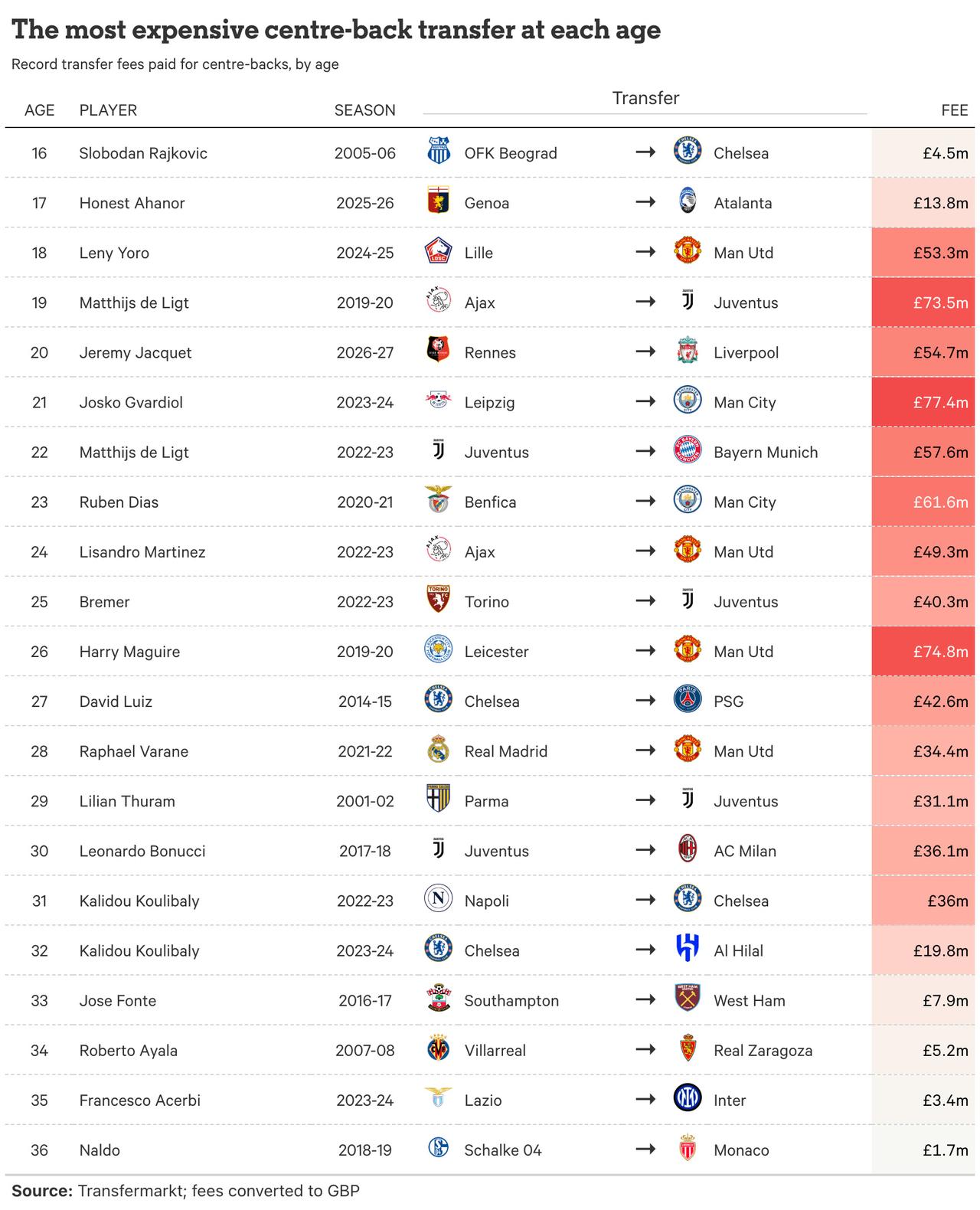Click the Al Hilal logo
The image size is (980, 1210).
[x=688, y=950]
